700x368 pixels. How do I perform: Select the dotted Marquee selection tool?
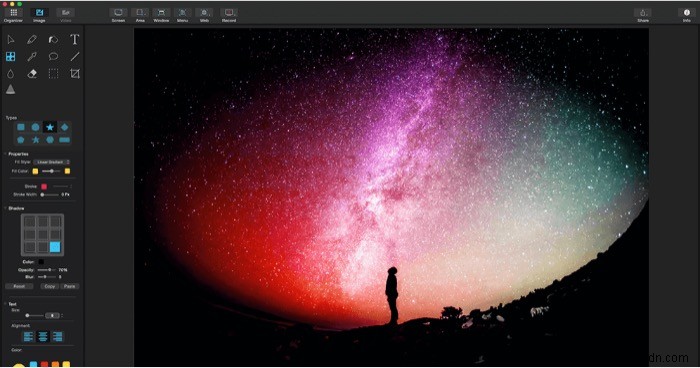tap(53, 74)
